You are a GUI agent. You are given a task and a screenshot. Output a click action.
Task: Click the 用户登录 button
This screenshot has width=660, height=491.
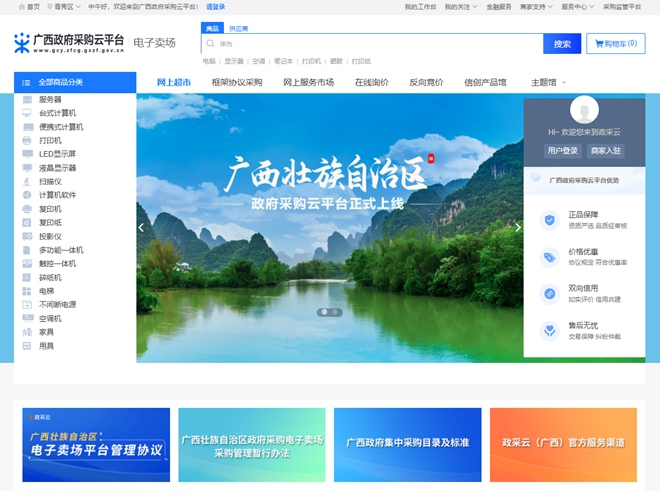pyautogui.click(x=562, y=151)
